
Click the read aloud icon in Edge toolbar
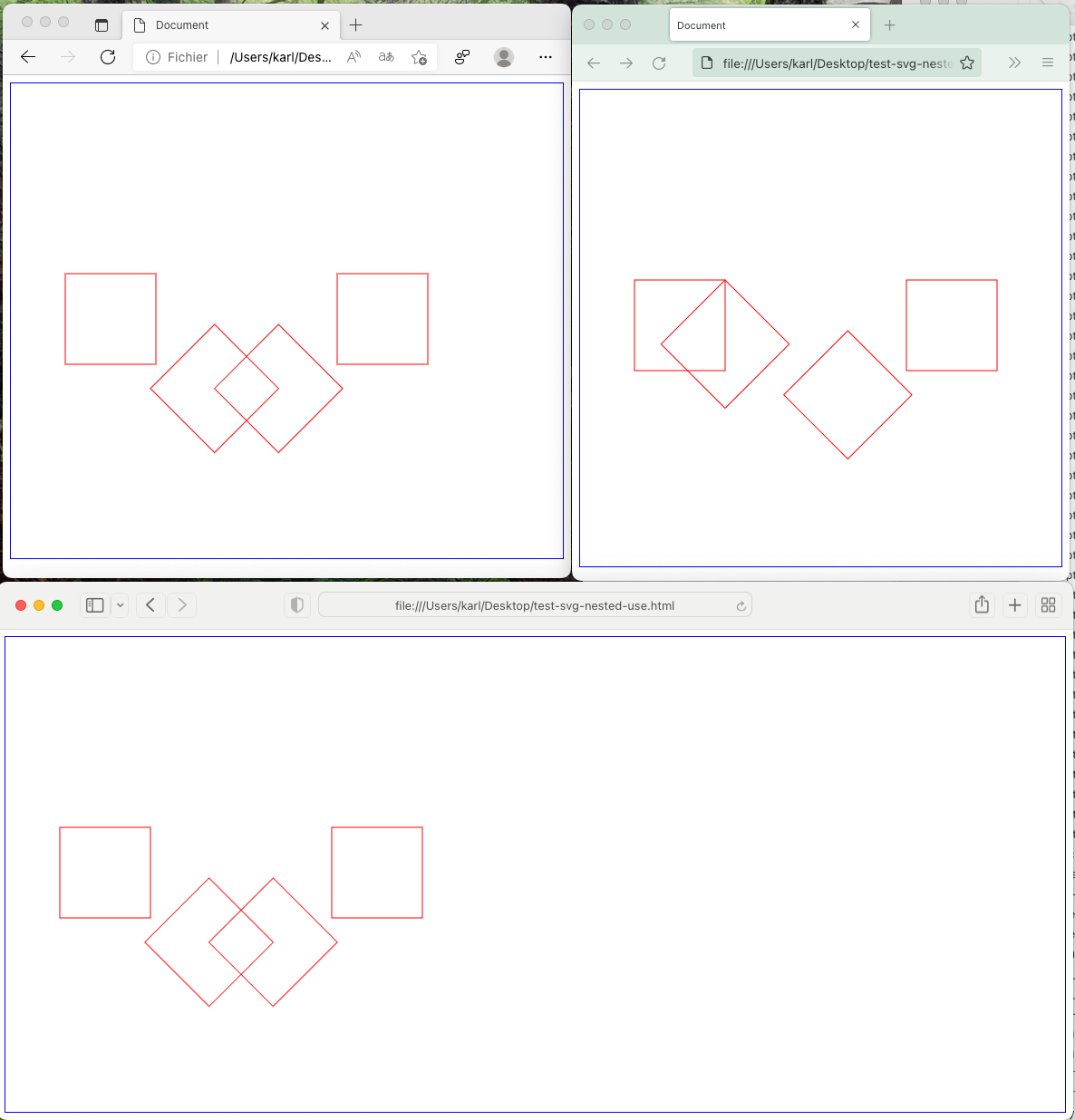353,56
